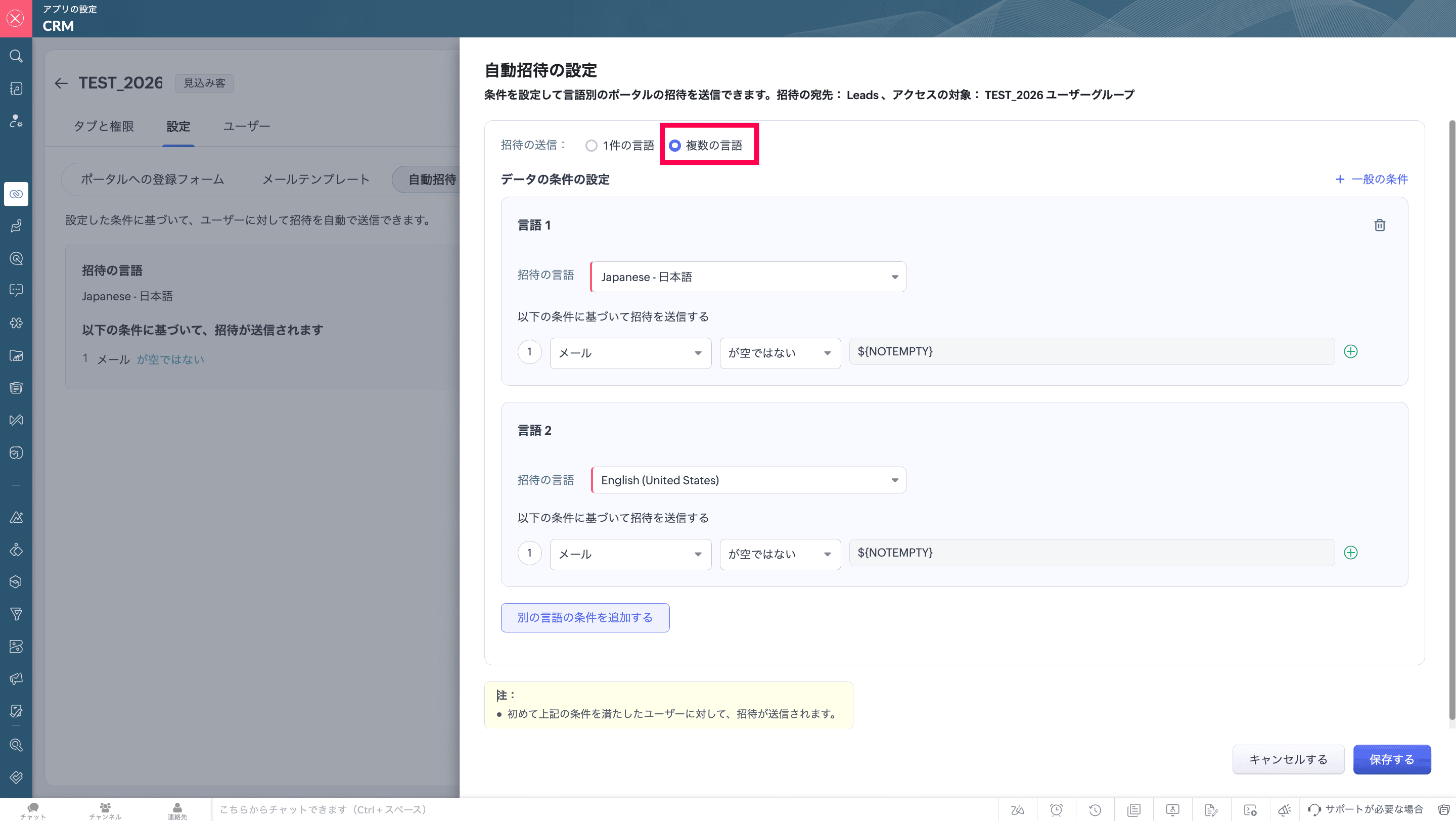Delete the Language 1 condition with the trash icon
1456x821 pixels.
[1379, 225]
